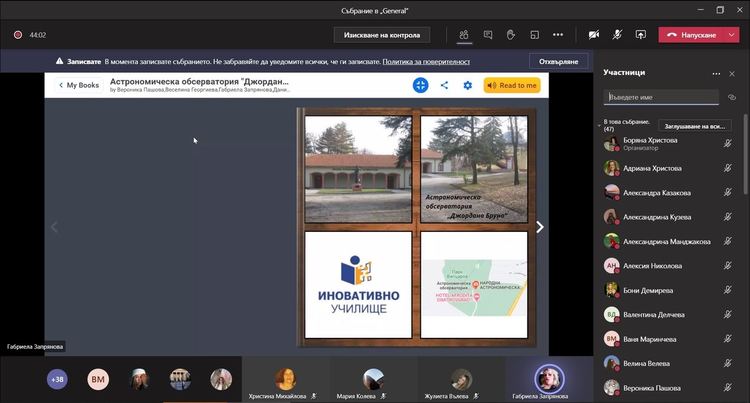Collapse the 'В това събрание' participants section

click(599, 123)
